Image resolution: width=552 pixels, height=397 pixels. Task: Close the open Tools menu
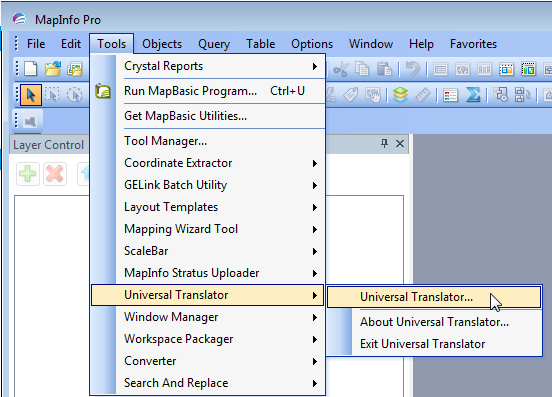(x=112, y=44)
